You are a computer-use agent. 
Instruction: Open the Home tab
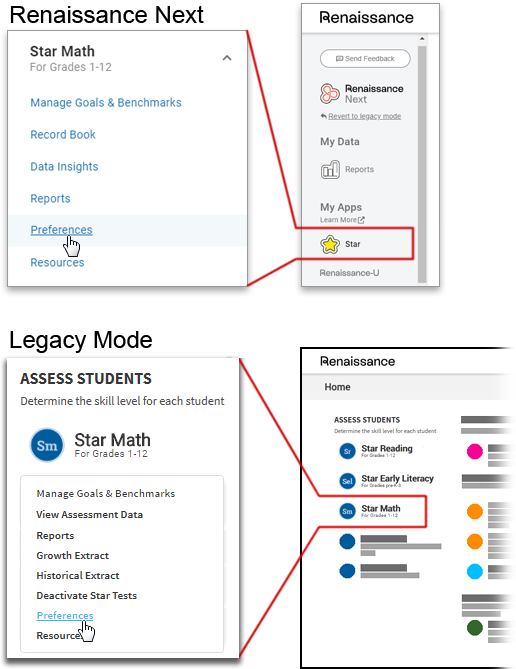(337, 387)
